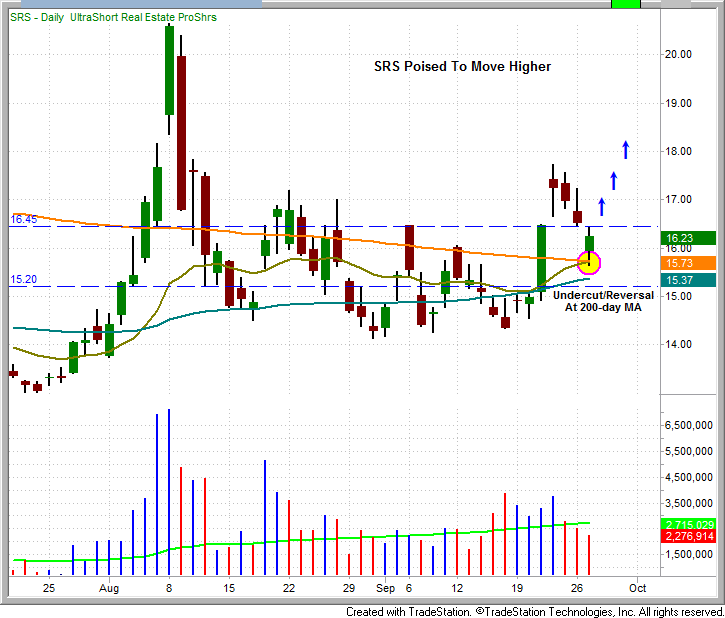
Task: Click the 19 date axis label
Action: 517,588
